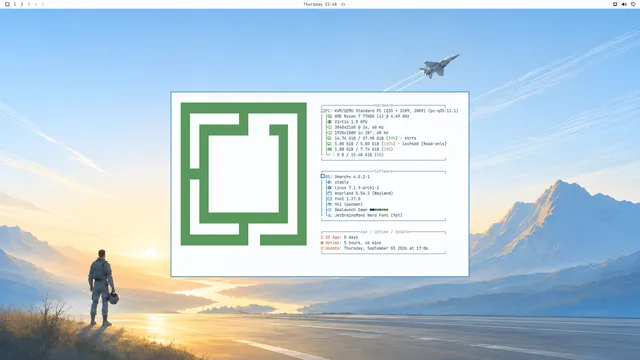Click the terminal color palette dots

coord(379,210)
